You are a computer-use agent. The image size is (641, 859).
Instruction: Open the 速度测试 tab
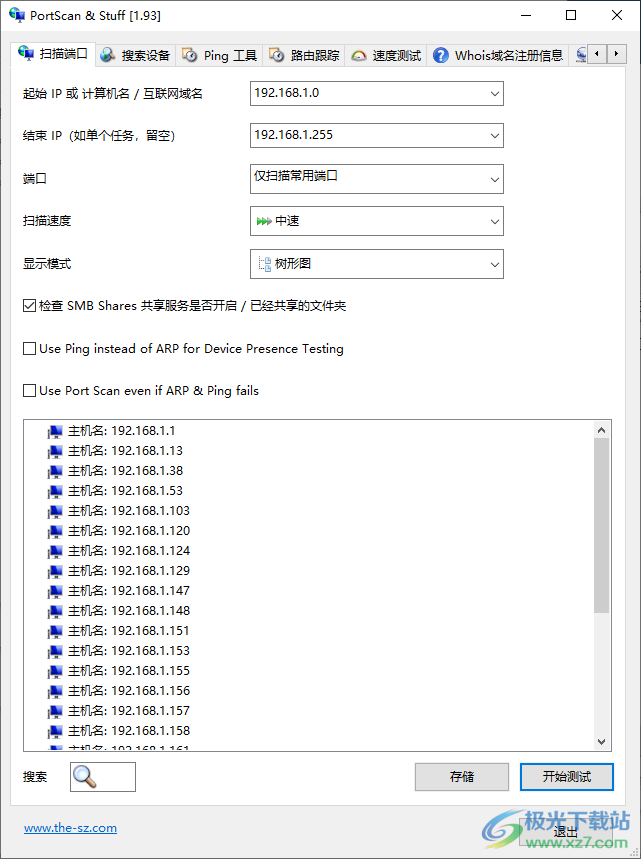pyautogui.click(x=386, y=55)
